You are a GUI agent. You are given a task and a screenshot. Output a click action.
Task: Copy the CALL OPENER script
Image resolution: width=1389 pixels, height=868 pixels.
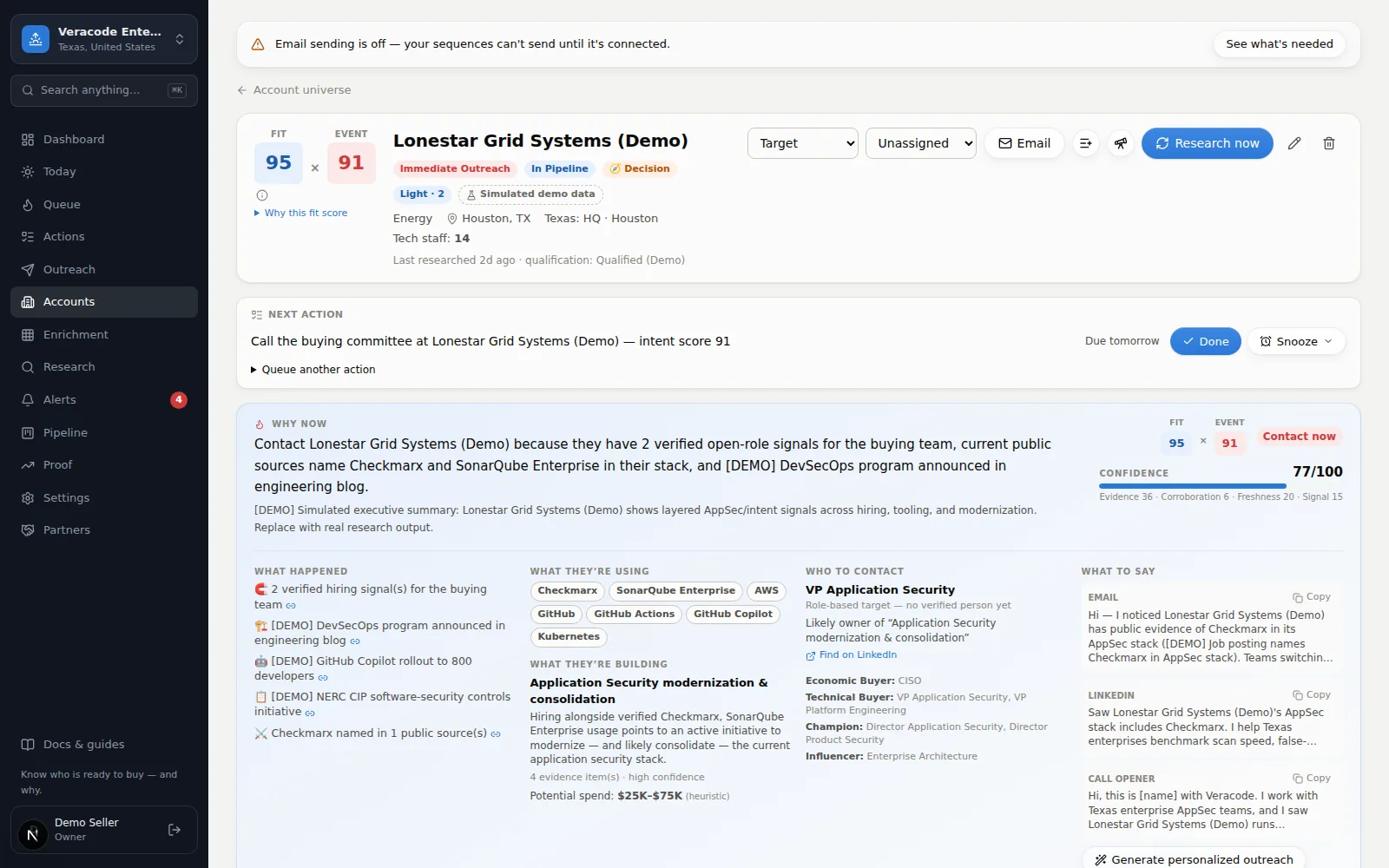coord(1312,779)
